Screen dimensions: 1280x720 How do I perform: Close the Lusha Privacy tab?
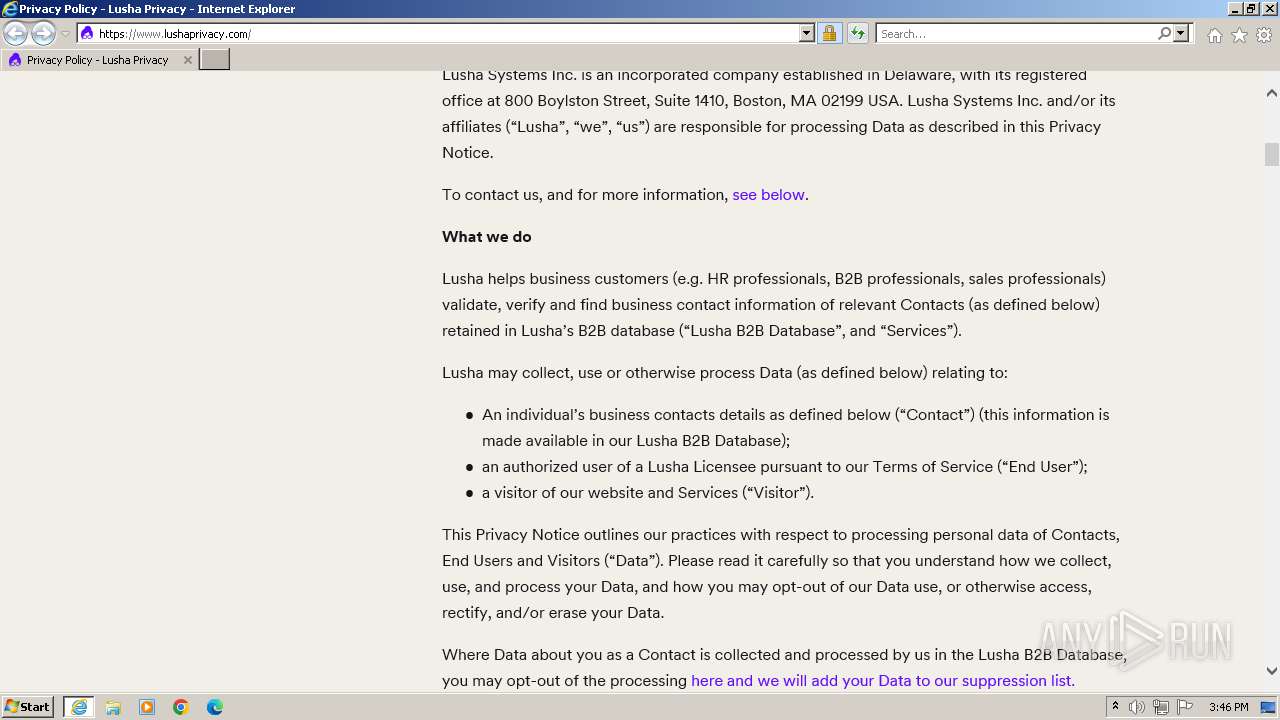click(187, 60)
